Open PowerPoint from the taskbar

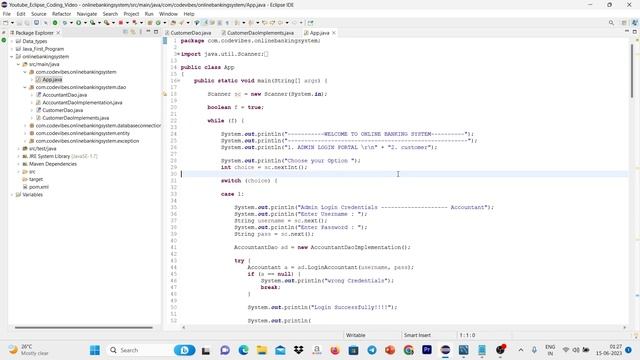[390, 350]
